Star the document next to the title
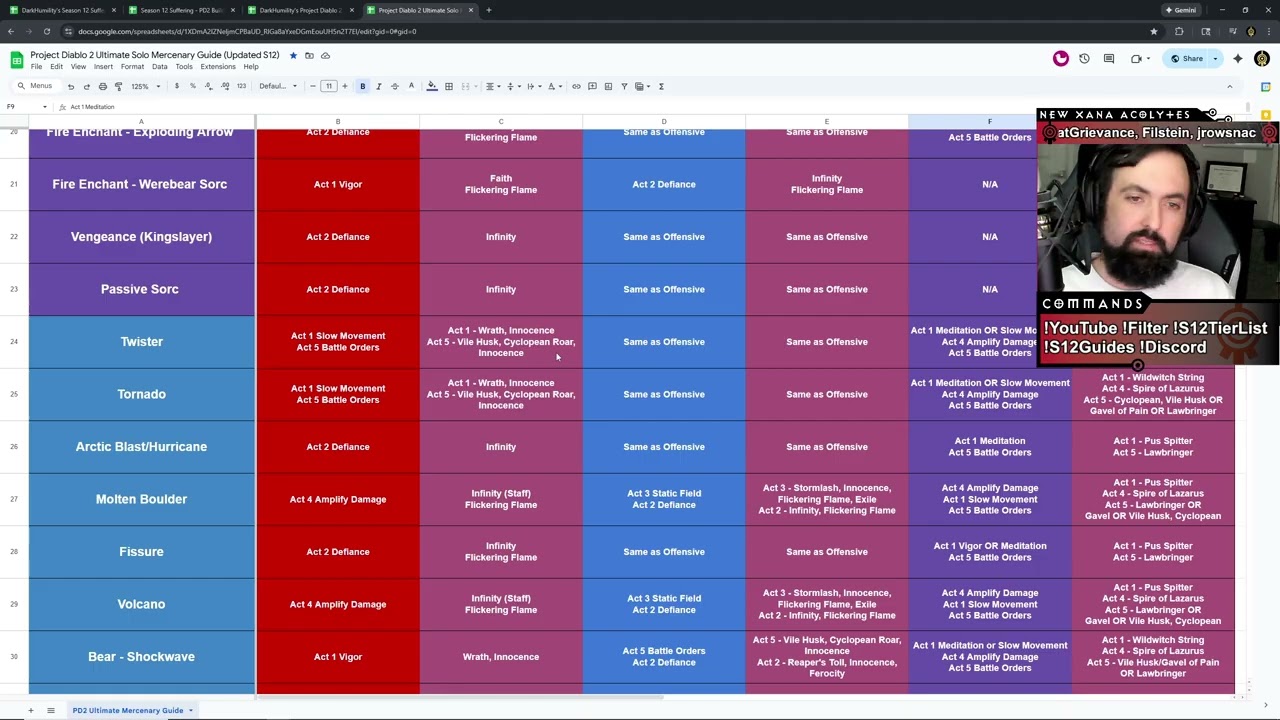The height and width of the screenshot is (720, 1280). point(293,55)
